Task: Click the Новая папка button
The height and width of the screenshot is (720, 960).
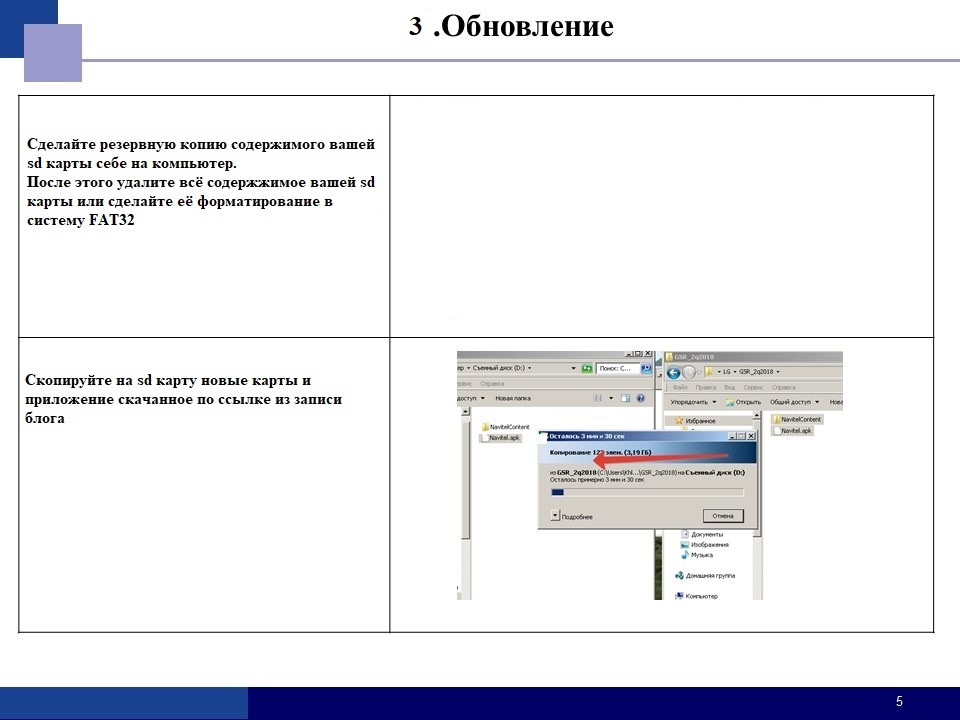Action: click(x=513, y=398)
